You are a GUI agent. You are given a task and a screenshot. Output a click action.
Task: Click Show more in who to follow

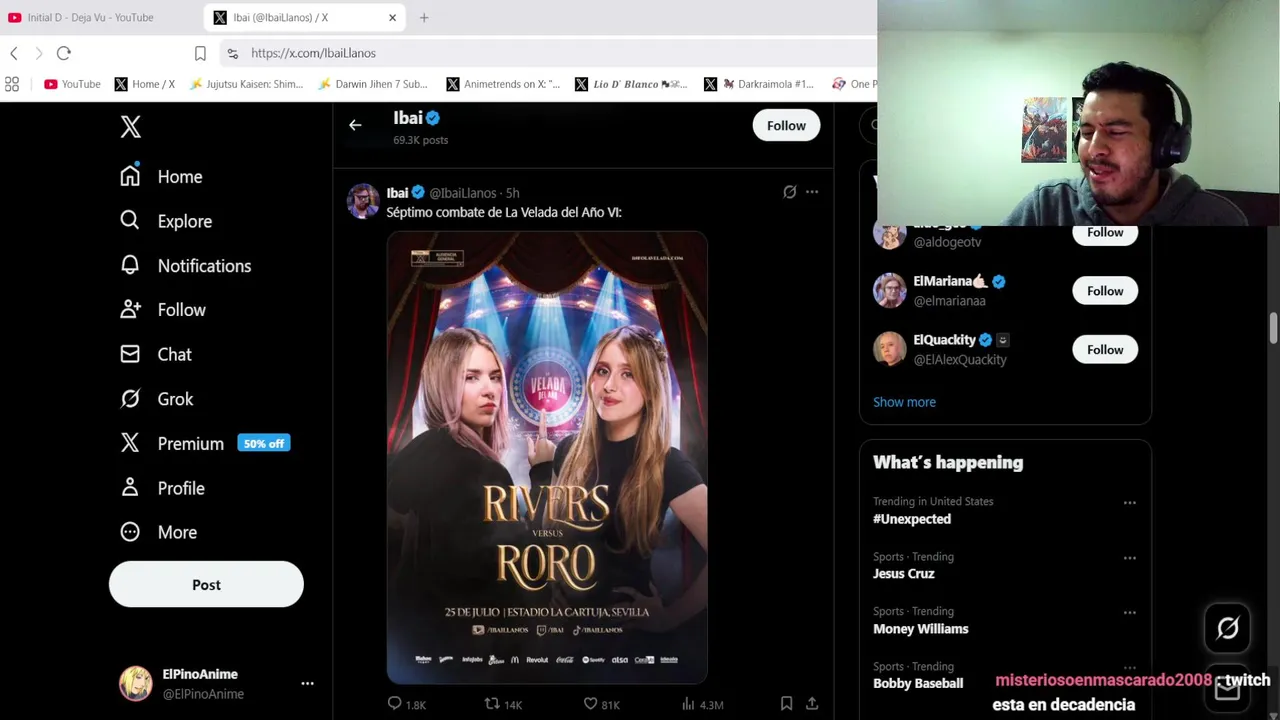(x=904, y=402)
